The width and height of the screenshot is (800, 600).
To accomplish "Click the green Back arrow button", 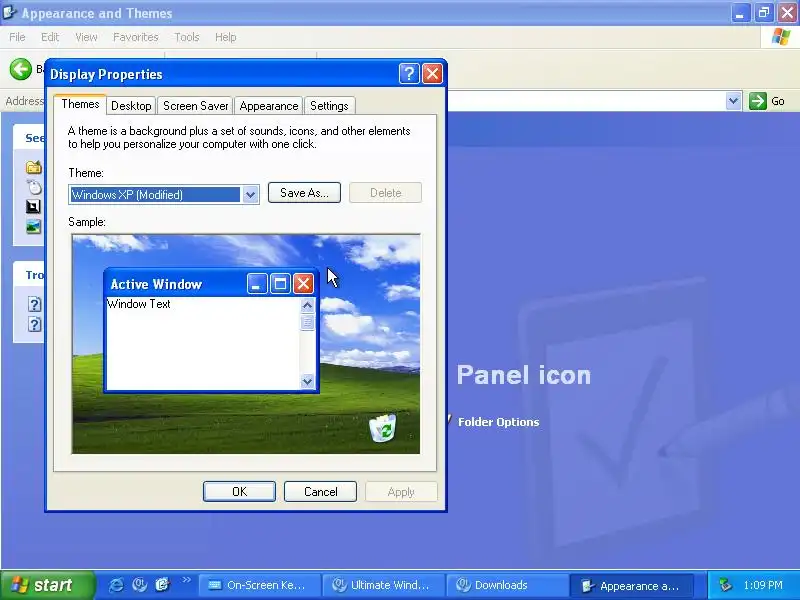I will 21,69.
